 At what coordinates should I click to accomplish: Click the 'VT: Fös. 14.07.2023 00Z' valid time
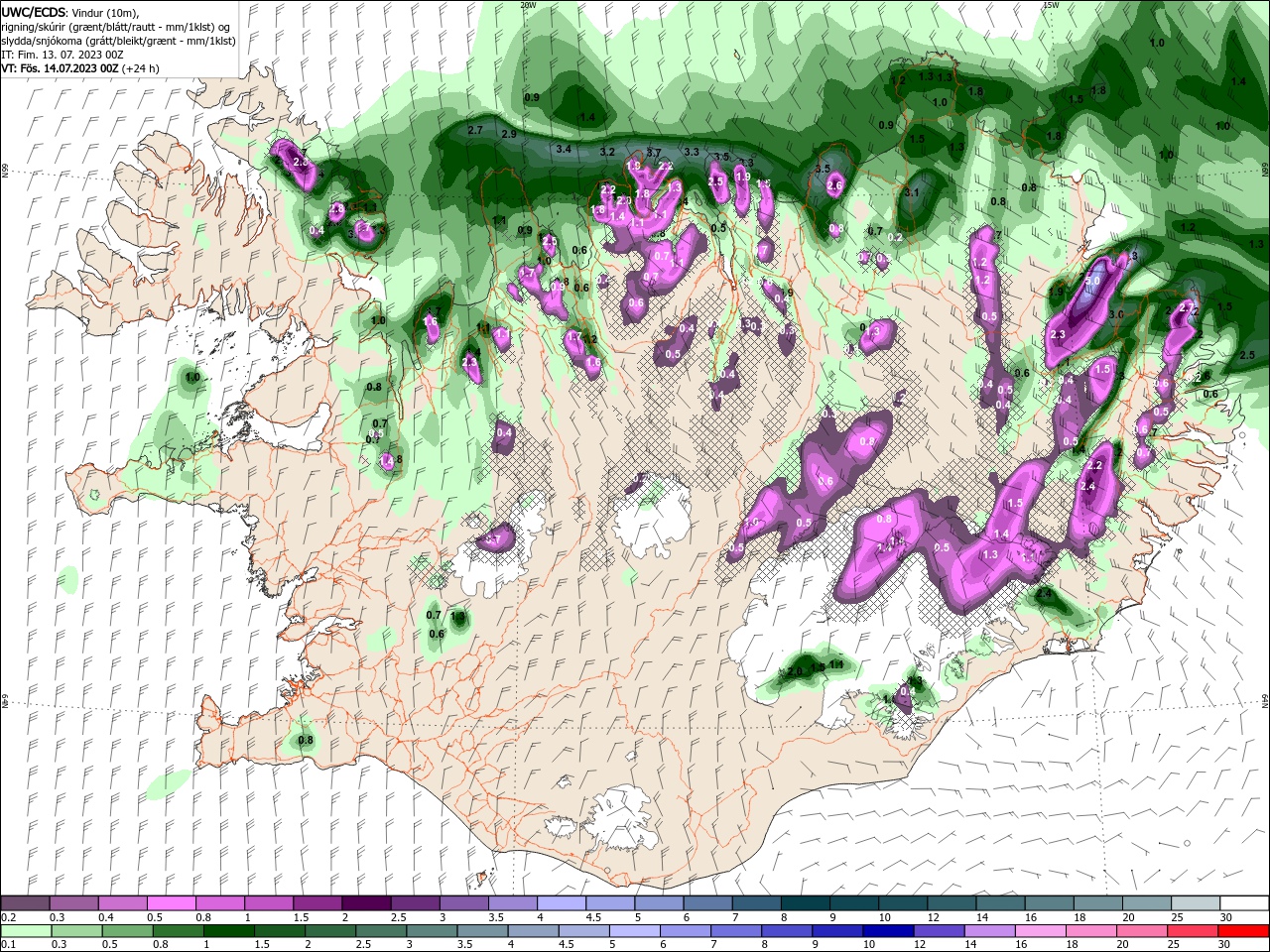click(x=60, y=68)
